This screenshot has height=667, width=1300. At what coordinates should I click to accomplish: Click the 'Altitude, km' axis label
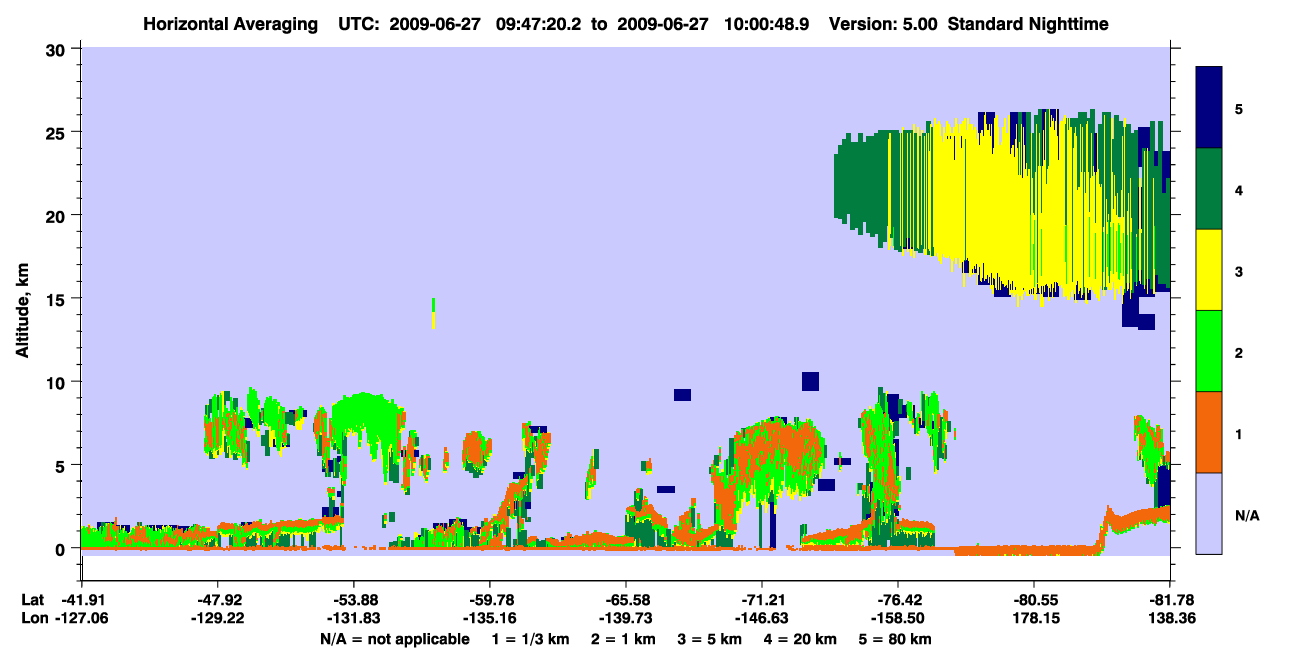coord(22,309)
